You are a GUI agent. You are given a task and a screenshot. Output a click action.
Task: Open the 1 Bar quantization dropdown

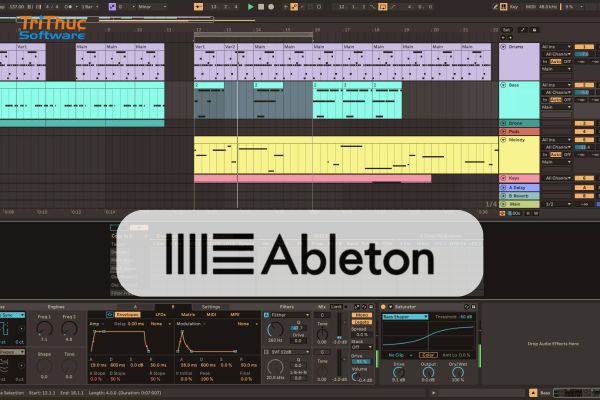(90, 7)
